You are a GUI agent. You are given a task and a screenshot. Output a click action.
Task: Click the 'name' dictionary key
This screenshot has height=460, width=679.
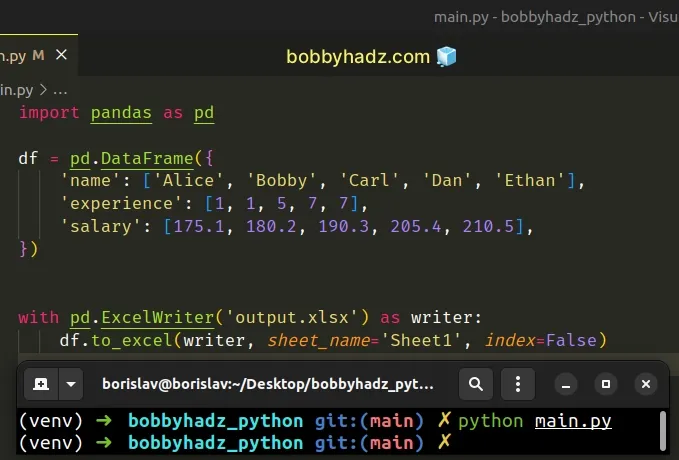pyautogui.click(x=91, y=181)
